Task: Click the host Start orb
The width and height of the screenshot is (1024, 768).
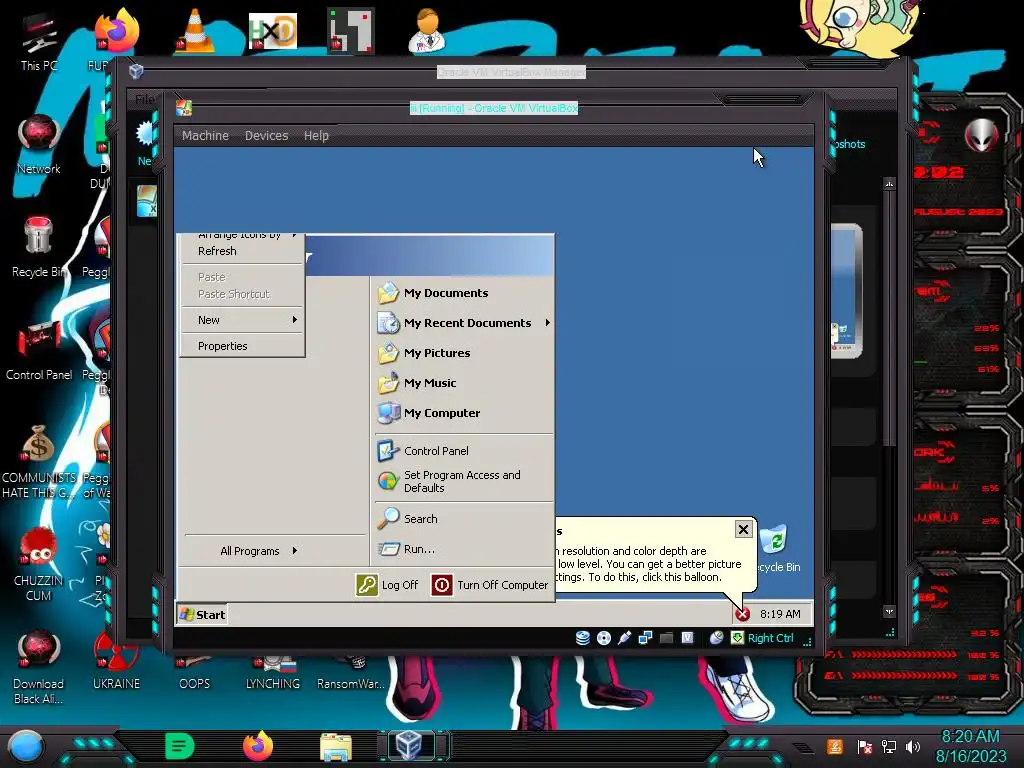Action: (26, 747)
